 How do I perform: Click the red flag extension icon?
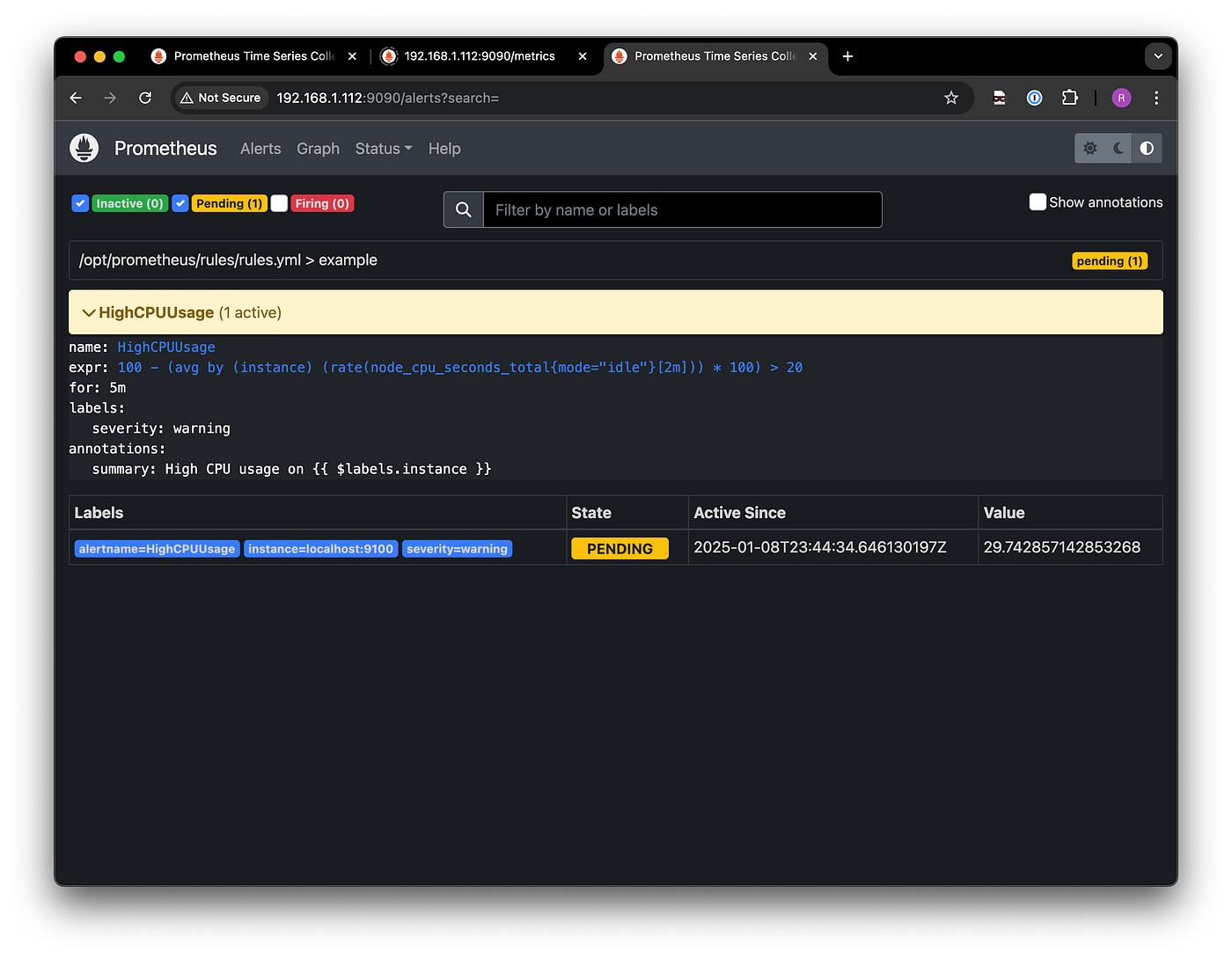(x=1000, y=98)
